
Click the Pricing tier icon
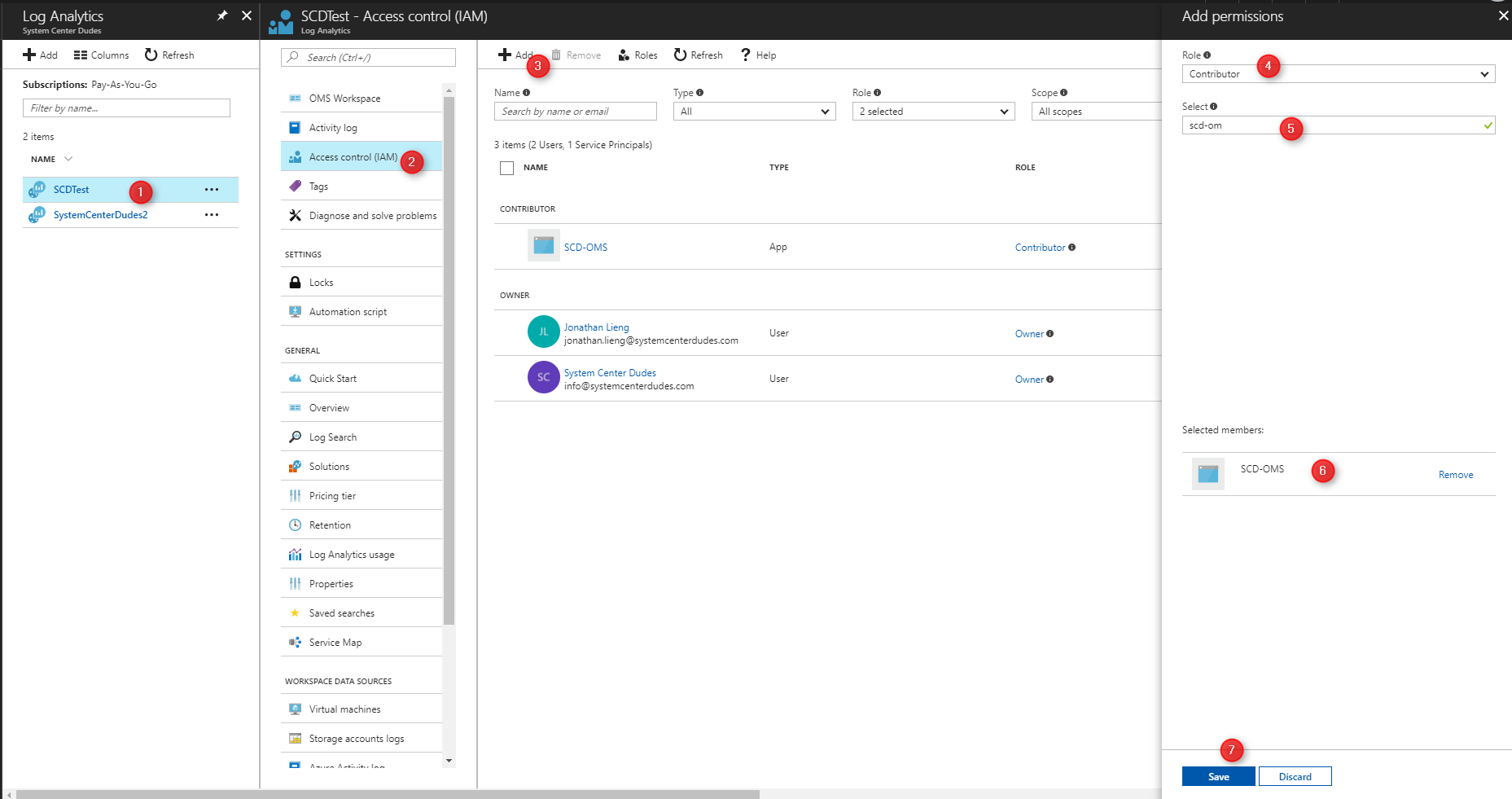point(295,496)
